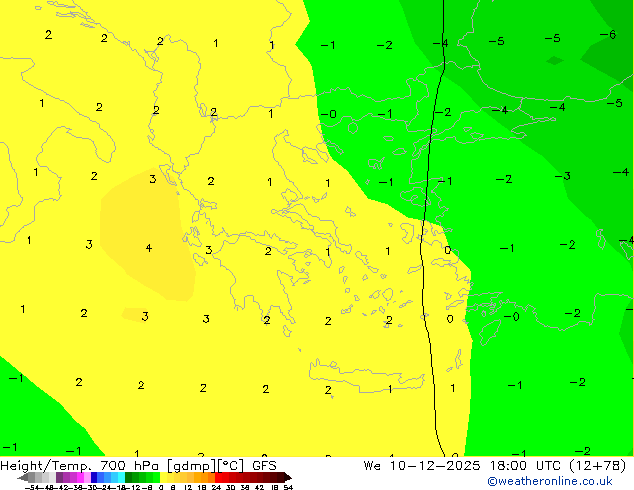Screen dimensions: 634x490
Task: Click the '-3' temperature value on the map
Action: click(562, 176)
